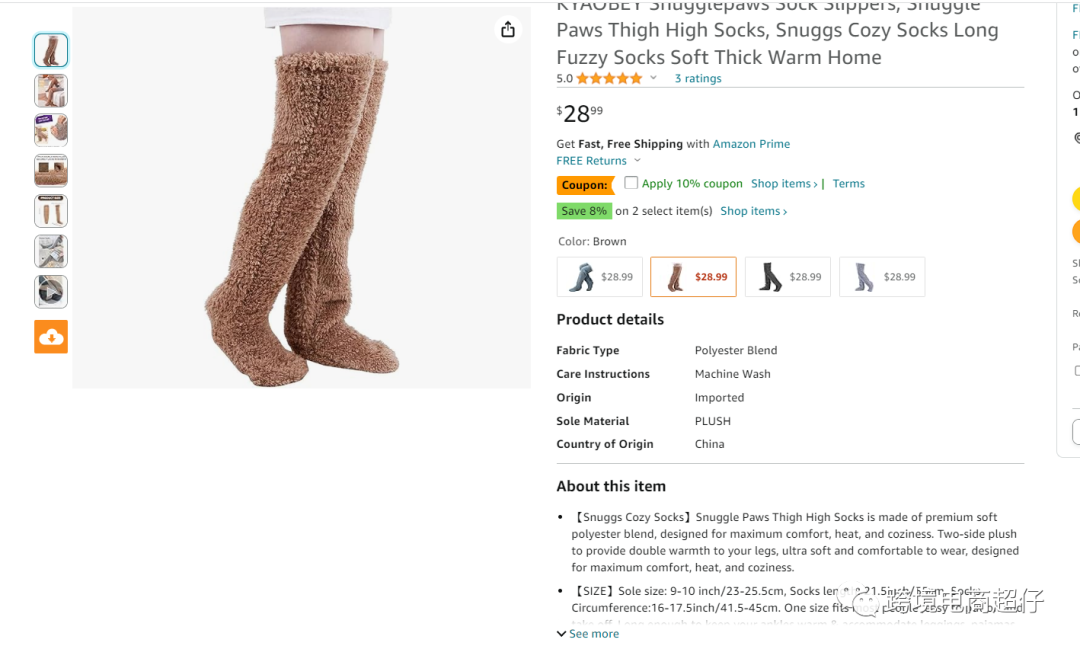Click Shop items beside the 10% coupon
Screen dimensions: 1080x649
(784, 183)
